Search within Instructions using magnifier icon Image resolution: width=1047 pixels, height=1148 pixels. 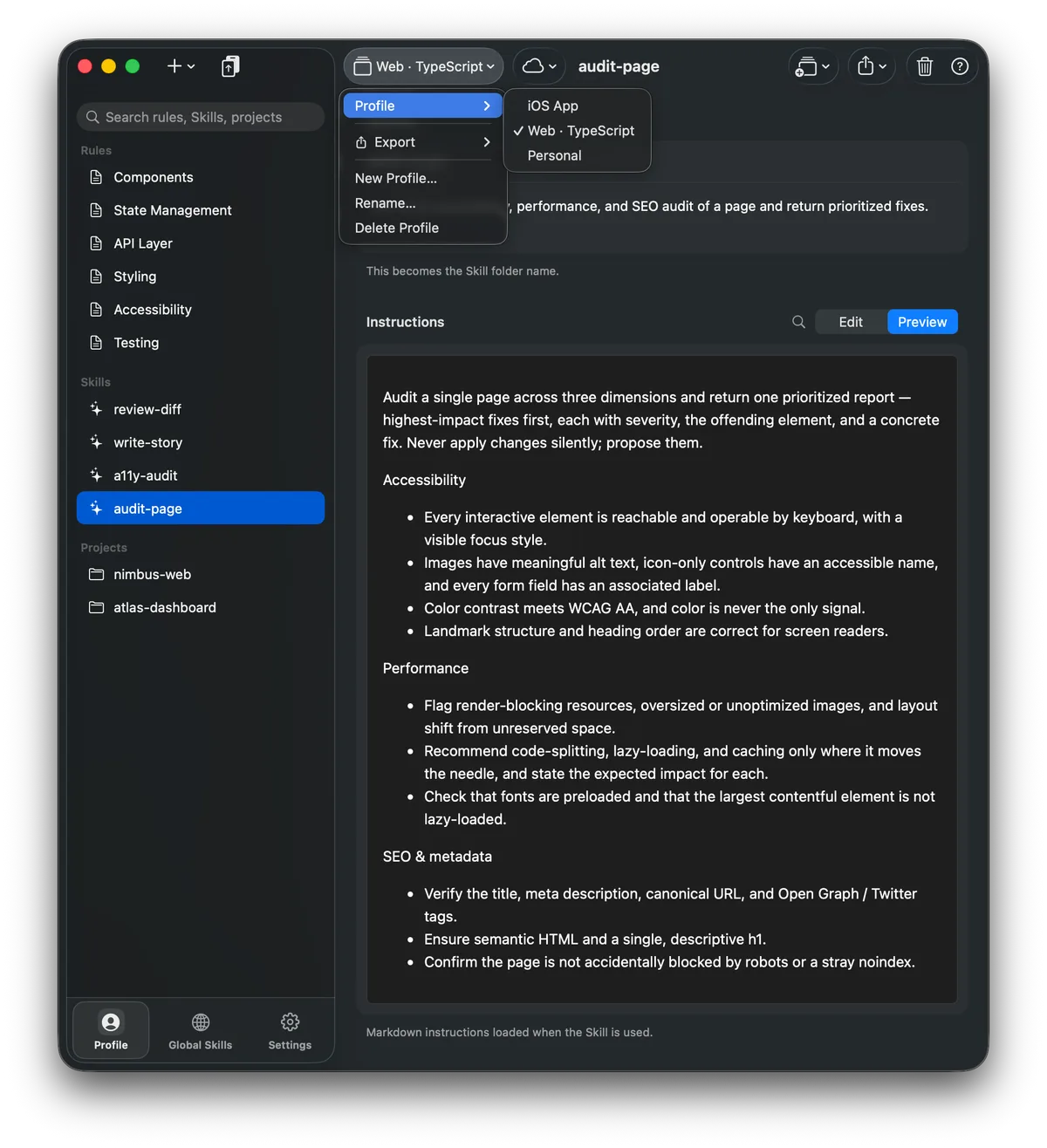[x=798, y=322]
